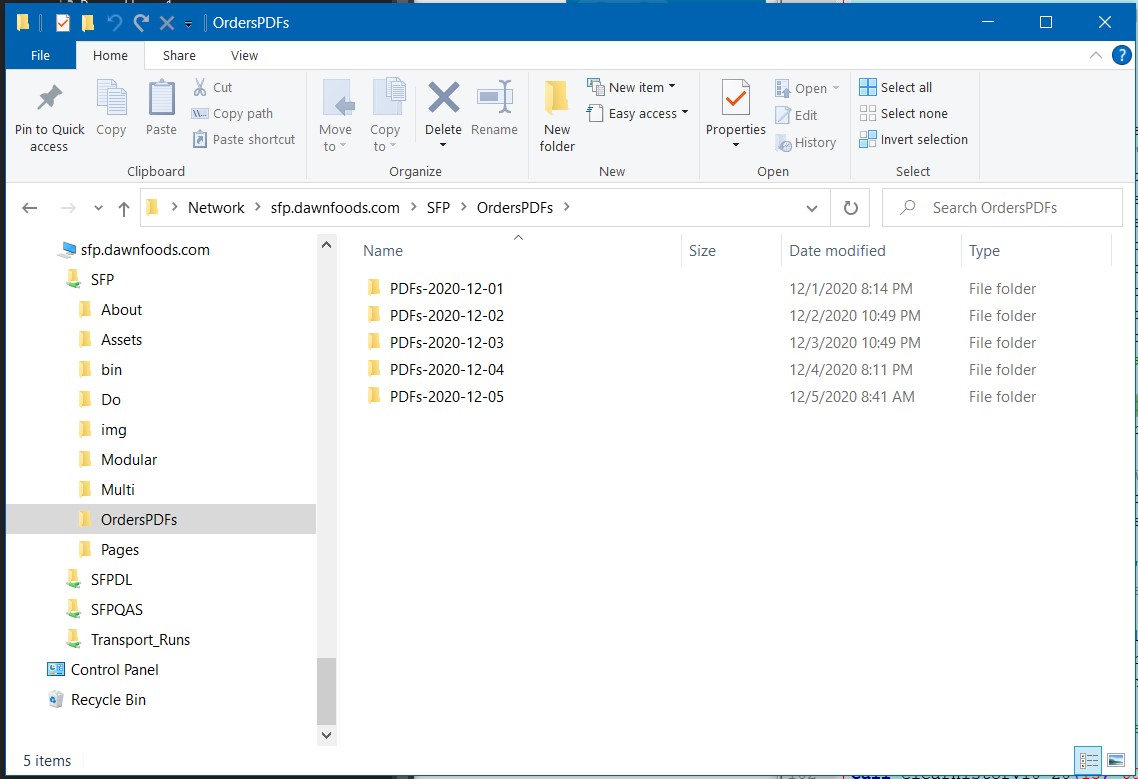Click the Paste icon on the ribbon

click(x=160, y=107)
